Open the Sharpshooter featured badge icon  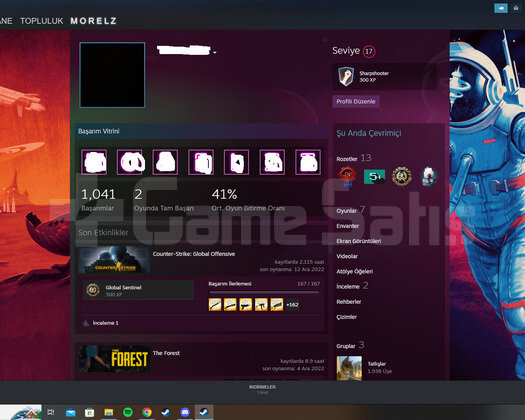point(346,76)
